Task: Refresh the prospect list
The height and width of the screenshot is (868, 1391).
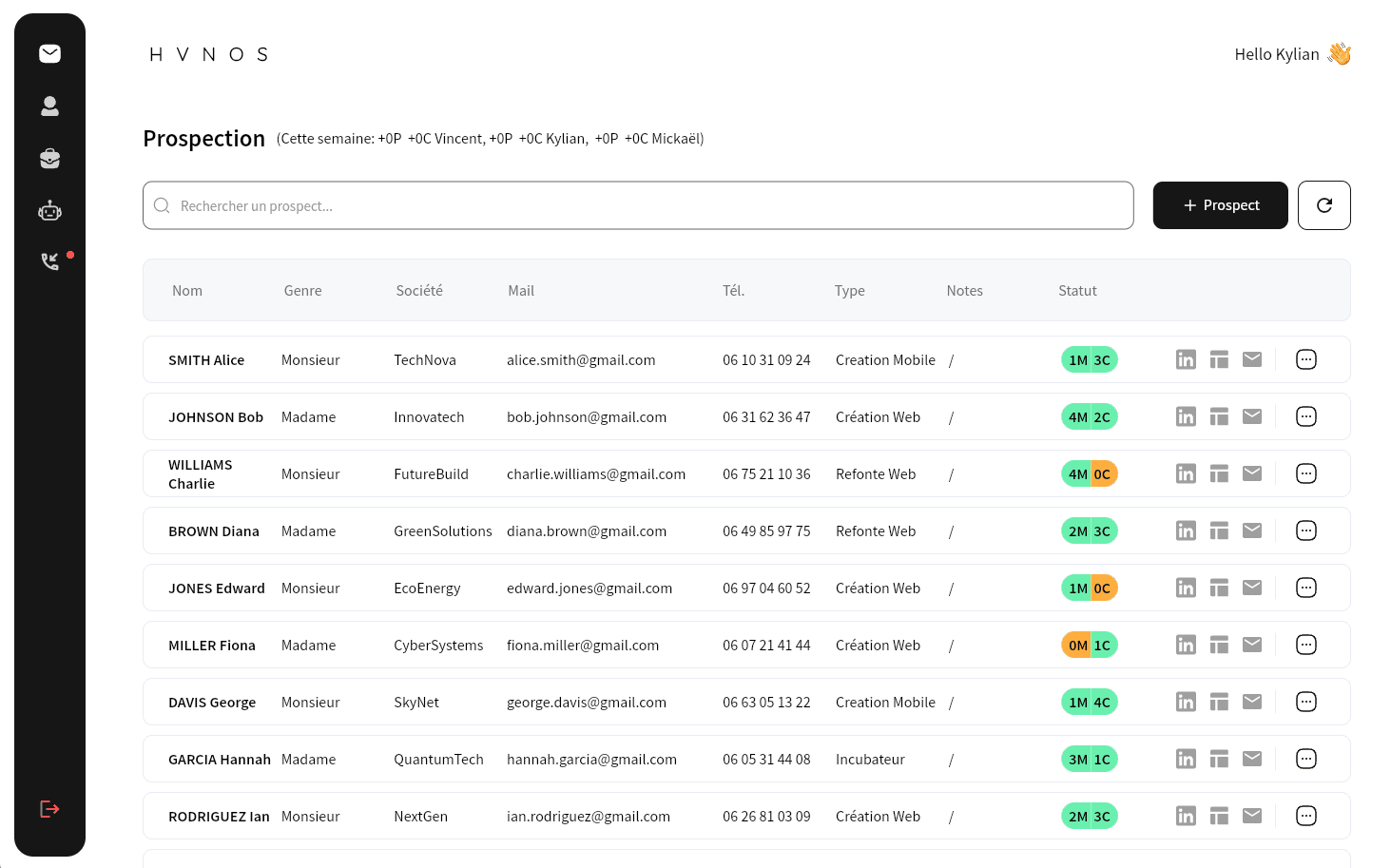Action: 1323,204
